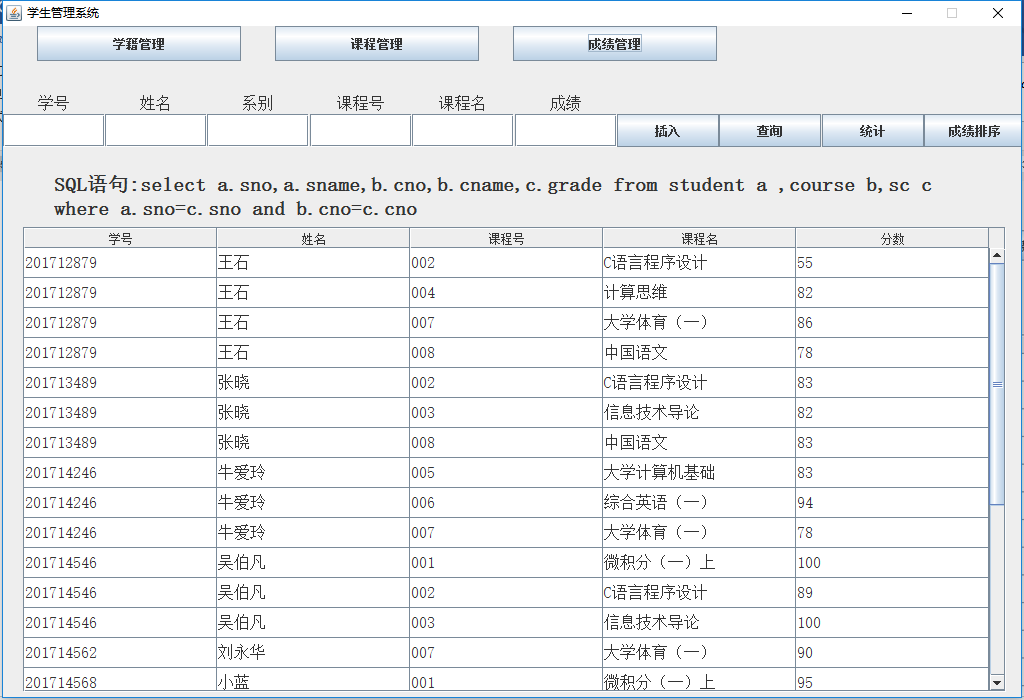
Task: Focus the 姓名 input field
Action: tap(155, 131)
